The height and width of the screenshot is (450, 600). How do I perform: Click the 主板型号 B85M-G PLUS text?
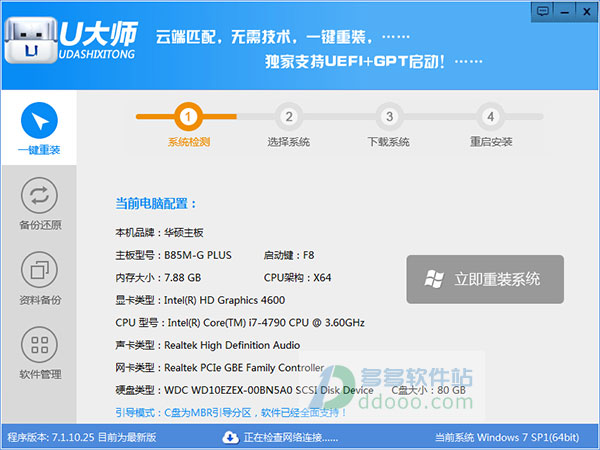(x=173, y=255)
